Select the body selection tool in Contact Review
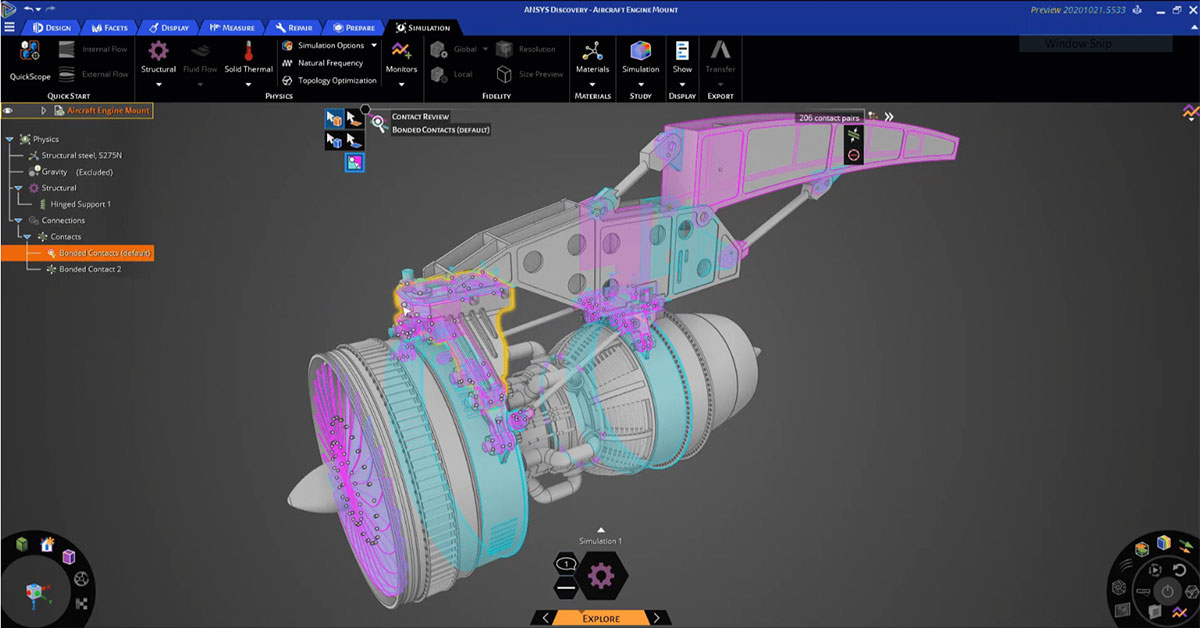Viewport: 1200px width, 628px height. tap(334, 120)
